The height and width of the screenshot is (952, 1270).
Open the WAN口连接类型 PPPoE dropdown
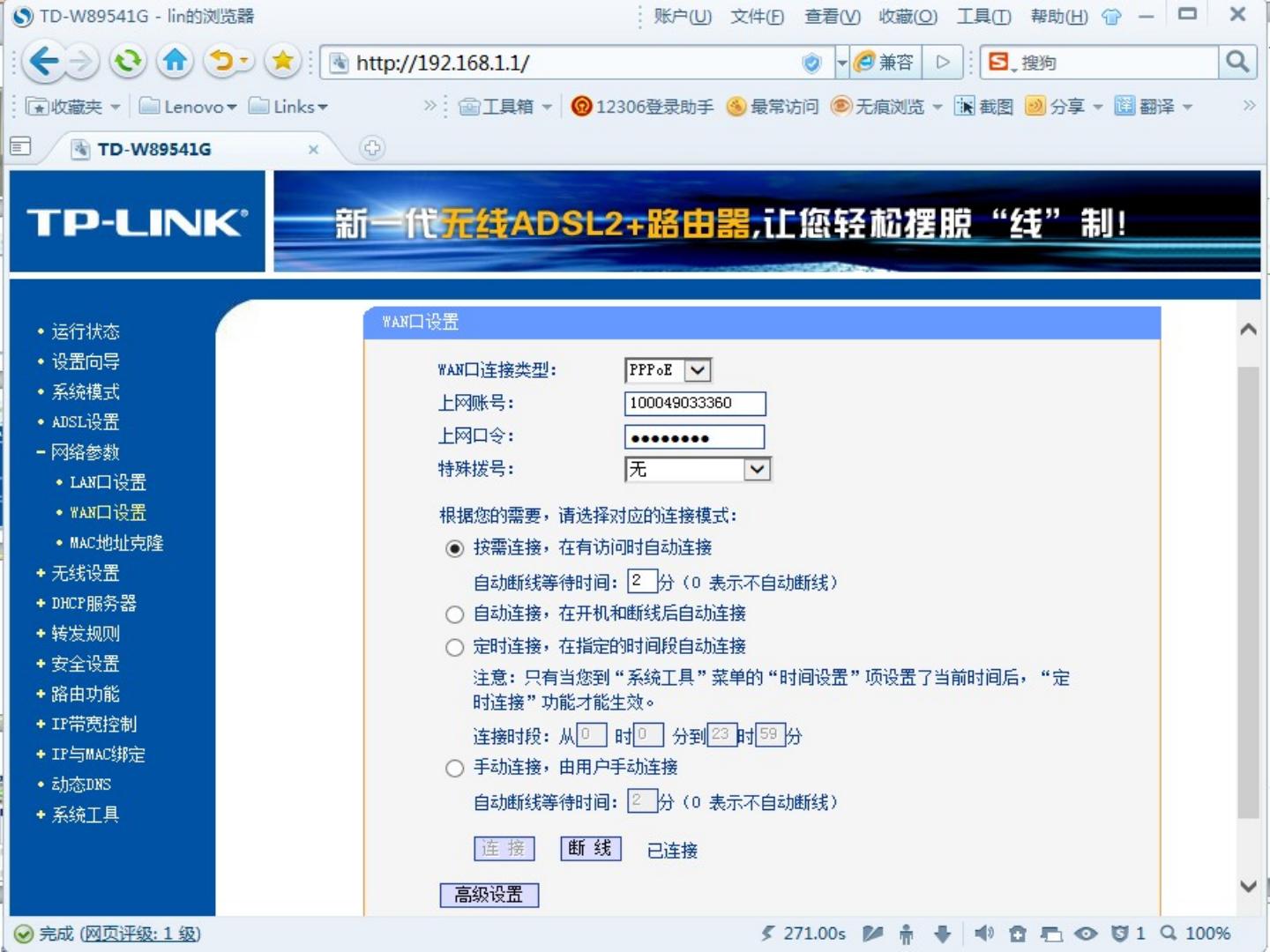(x=668, y=370)
